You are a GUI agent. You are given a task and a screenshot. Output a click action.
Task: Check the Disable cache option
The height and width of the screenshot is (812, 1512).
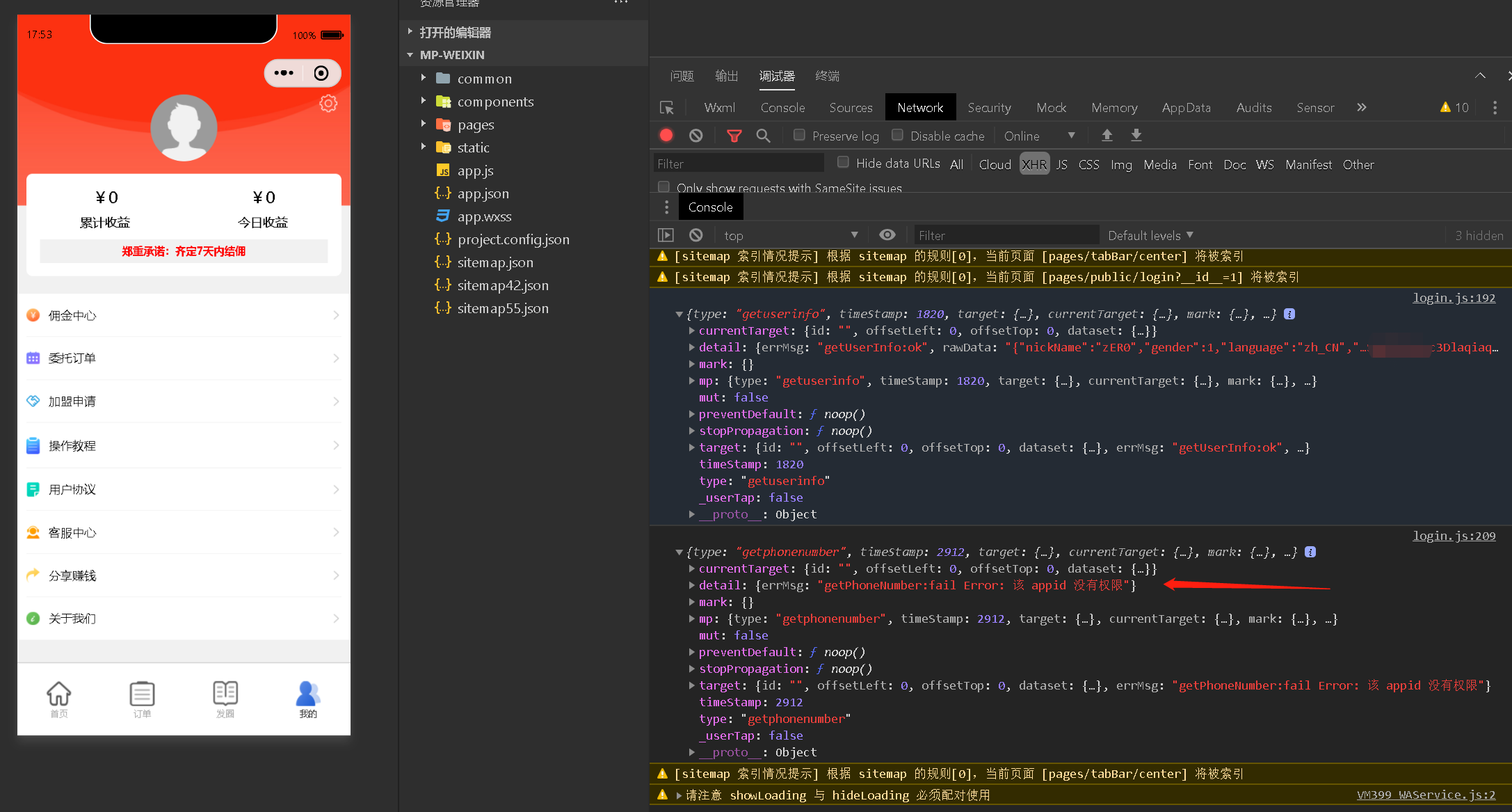[898, 136]
